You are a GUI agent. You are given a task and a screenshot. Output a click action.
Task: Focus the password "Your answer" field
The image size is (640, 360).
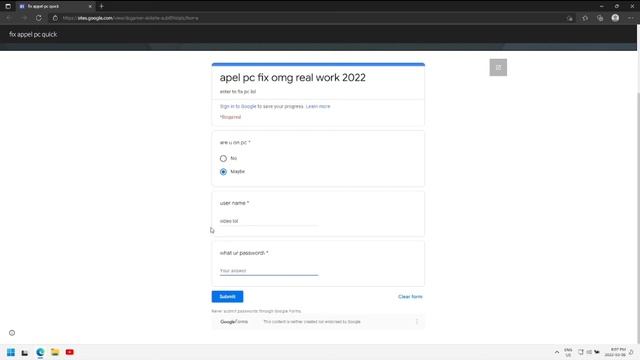point(269,271)
